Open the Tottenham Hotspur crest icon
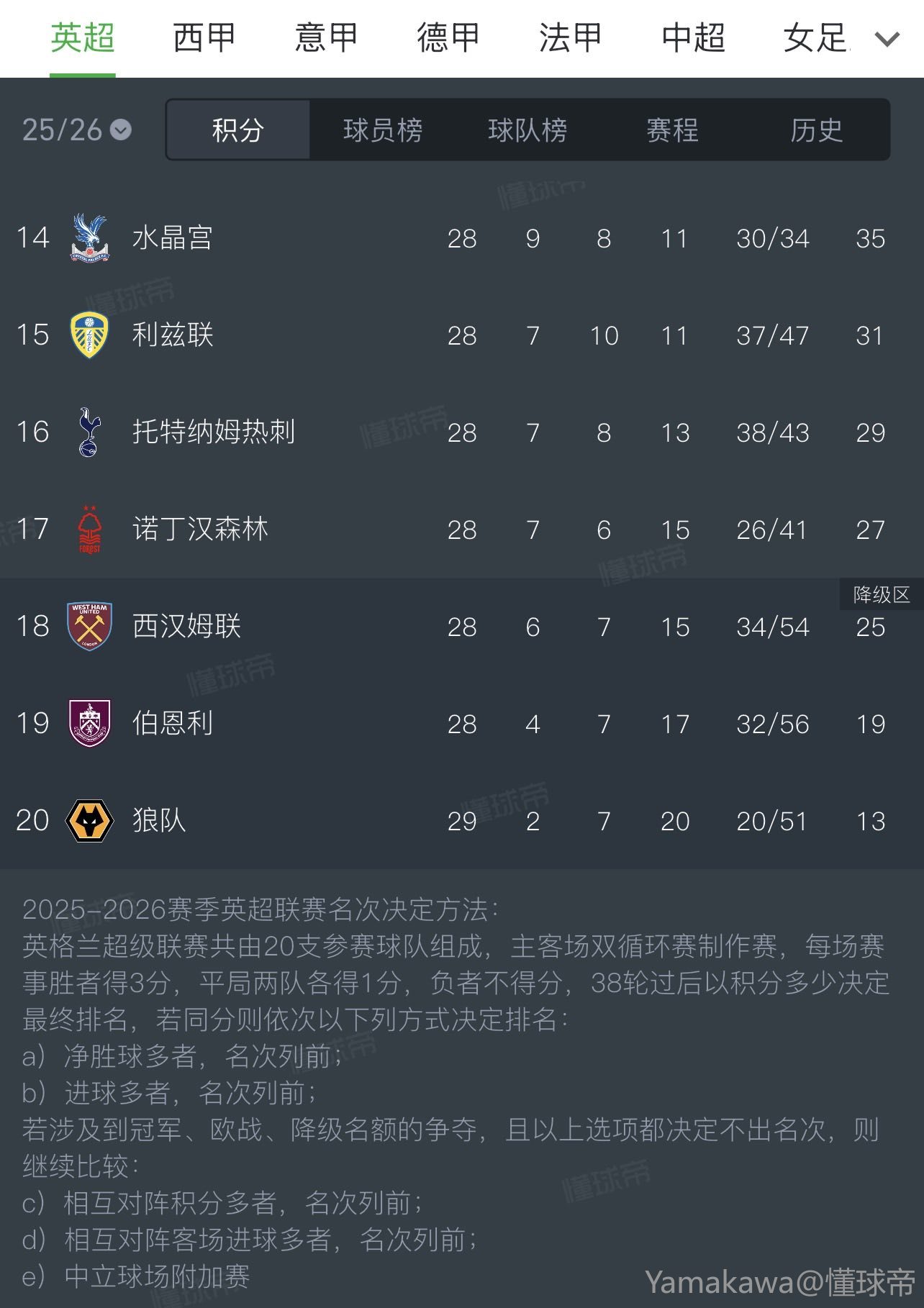The image size is (924, 1308). [89, 432]
